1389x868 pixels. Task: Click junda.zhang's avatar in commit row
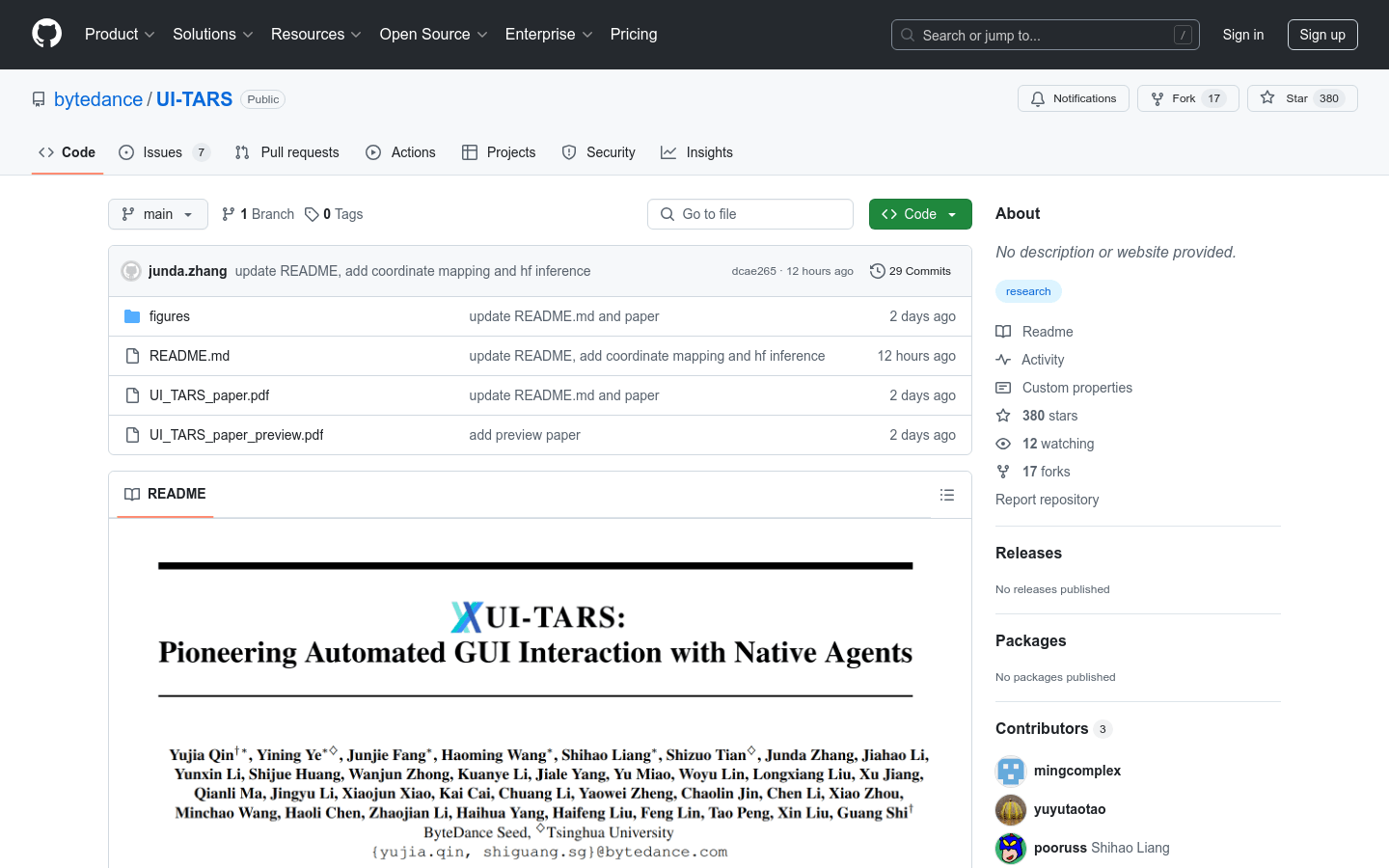pyautogui.click(x=131, y=271)
